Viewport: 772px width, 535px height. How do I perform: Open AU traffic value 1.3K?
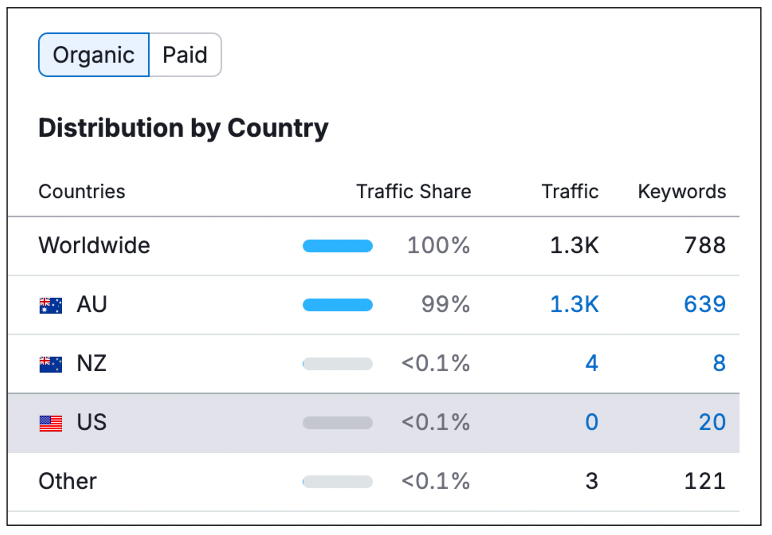point(574,304)
